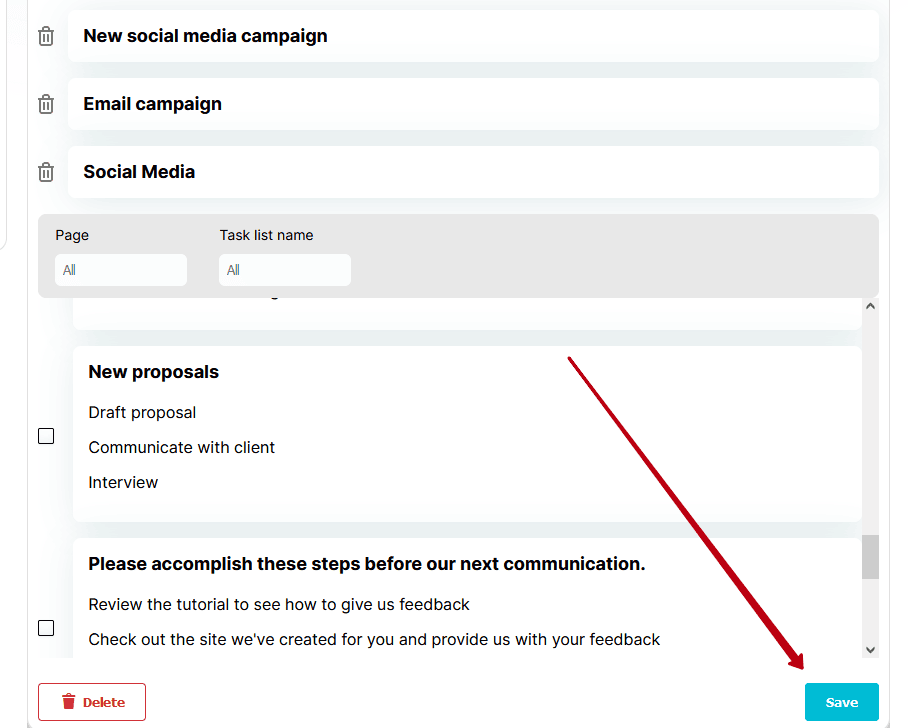This screenshot has width=908, height=728.
Task: Open the Task list name filter dropdown
Action: click(x=285, y=270)
